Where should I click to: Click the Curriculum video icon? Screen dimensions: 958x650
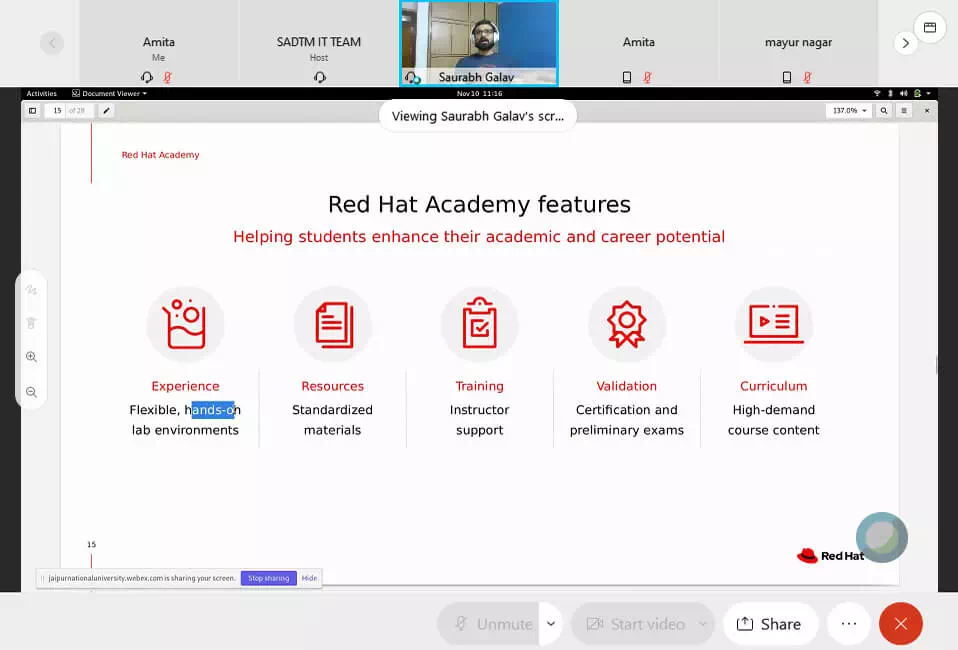pos(774,324)
